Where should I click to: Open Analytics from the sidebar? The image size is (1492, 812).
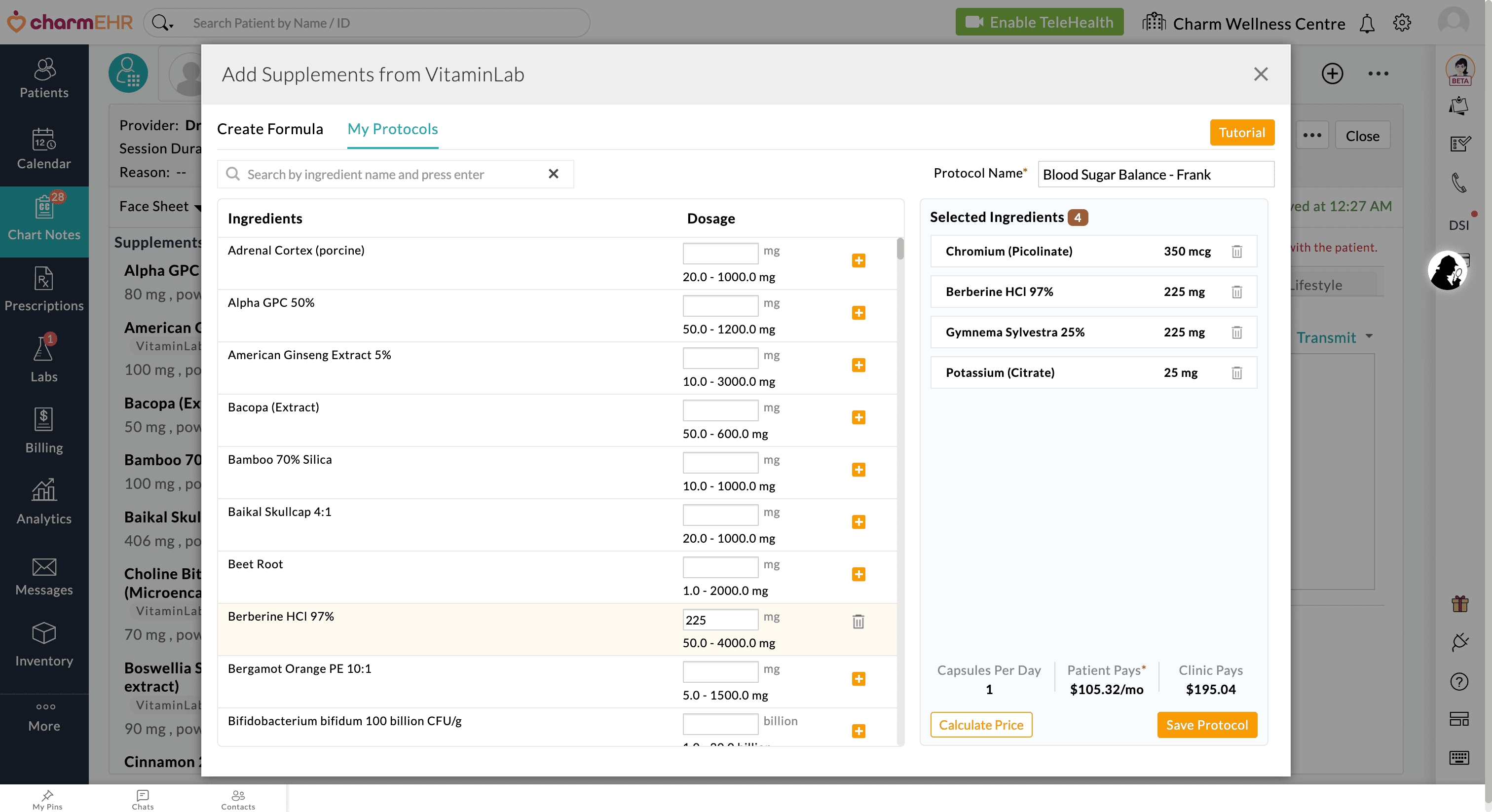44,502
